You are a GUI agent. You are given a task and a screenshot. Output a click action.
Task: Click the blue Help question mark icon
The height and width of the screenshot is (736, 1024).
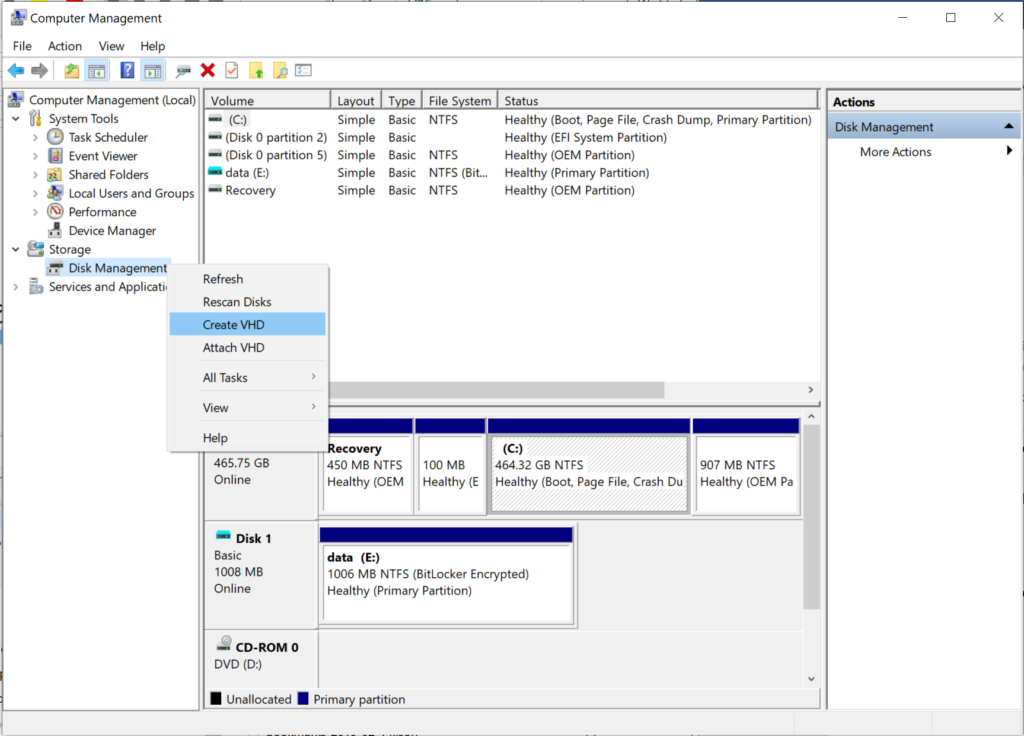tap(127, 71)
